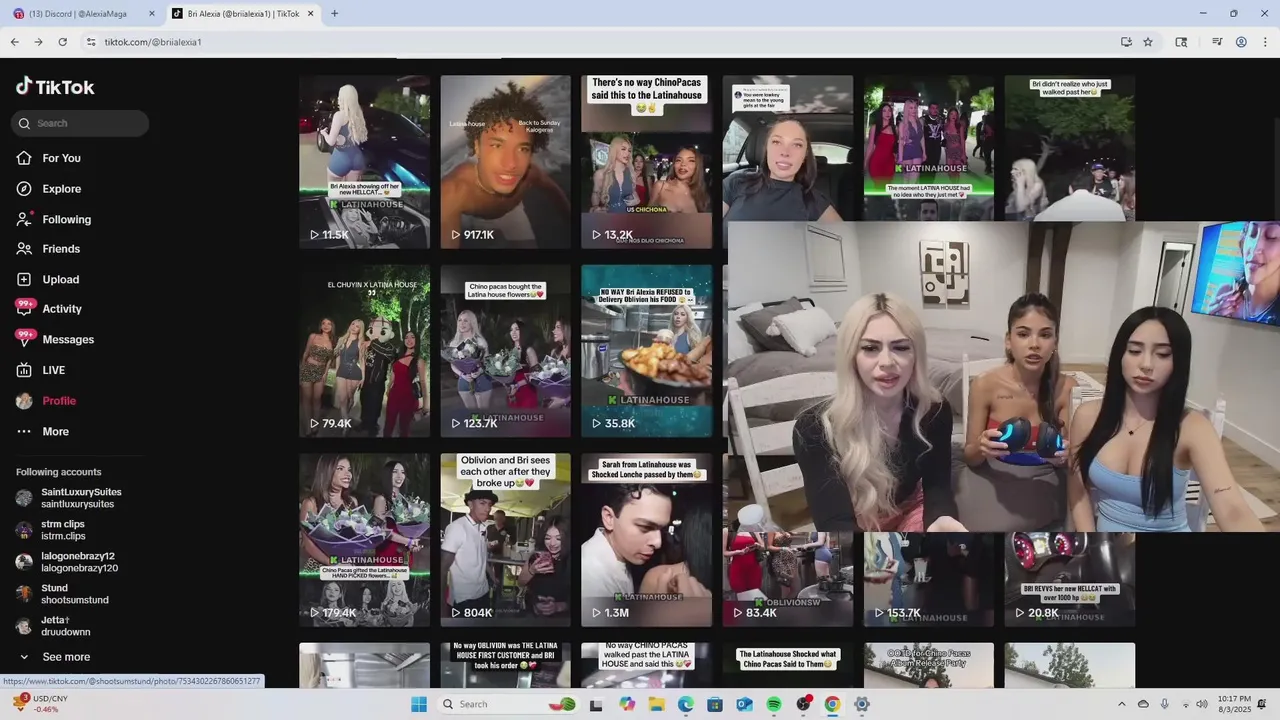
Task: Open food delivery video with 35.8K views
Action: (646, 351)
